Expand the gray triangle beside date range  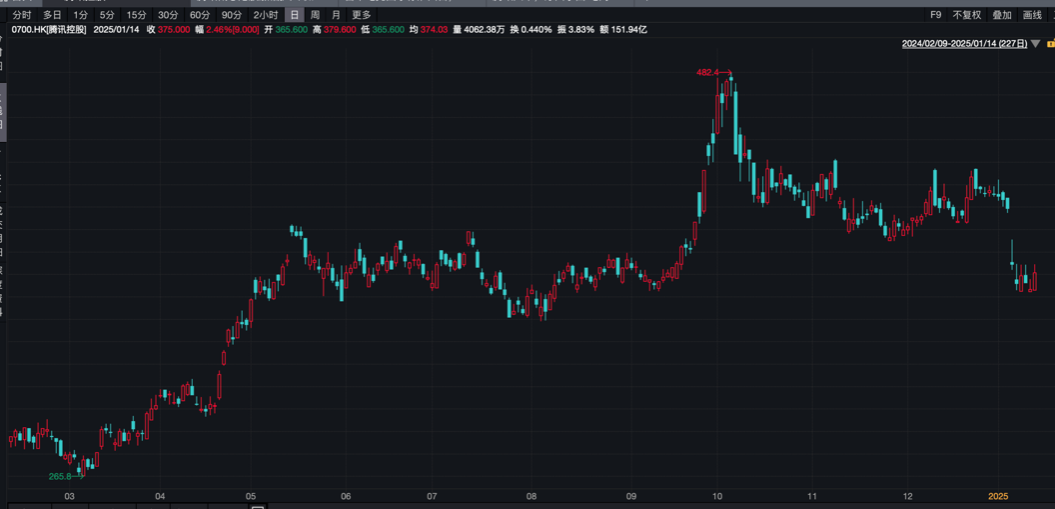(1035, 44)
